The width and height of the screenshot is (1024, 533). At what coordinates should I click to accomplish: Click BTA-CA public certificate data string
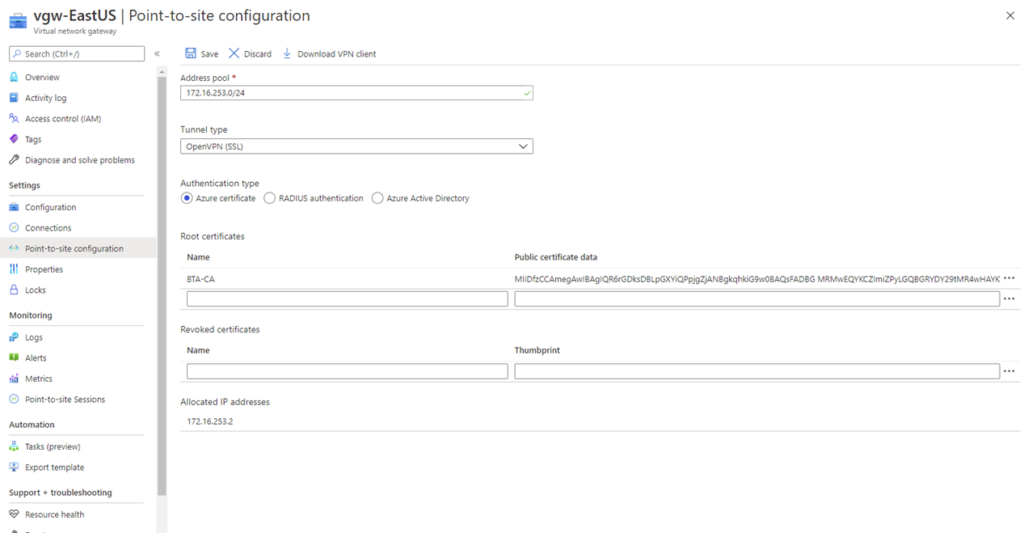[x=757, y=279]
